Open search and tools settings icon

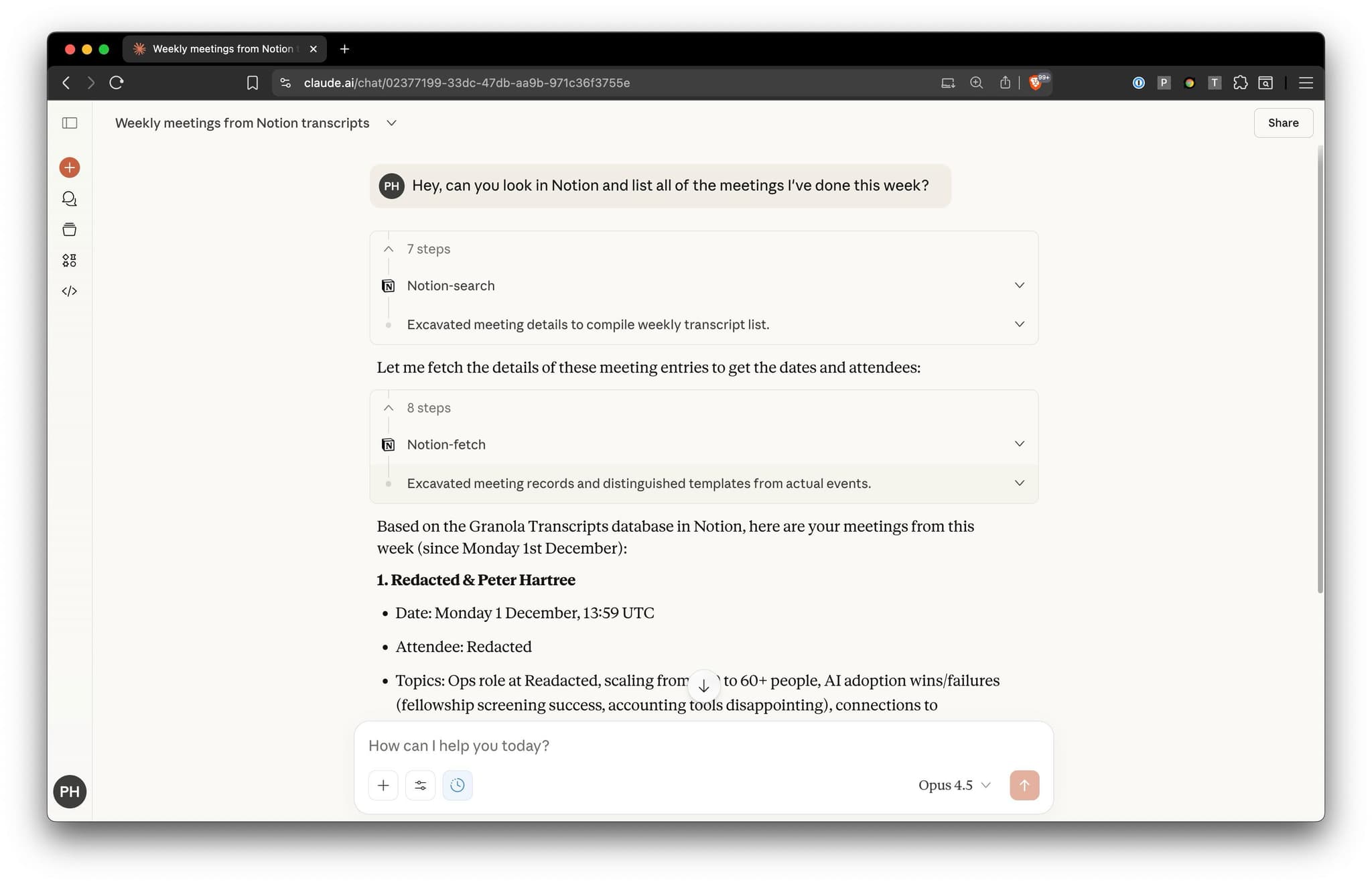click(421, 785)
